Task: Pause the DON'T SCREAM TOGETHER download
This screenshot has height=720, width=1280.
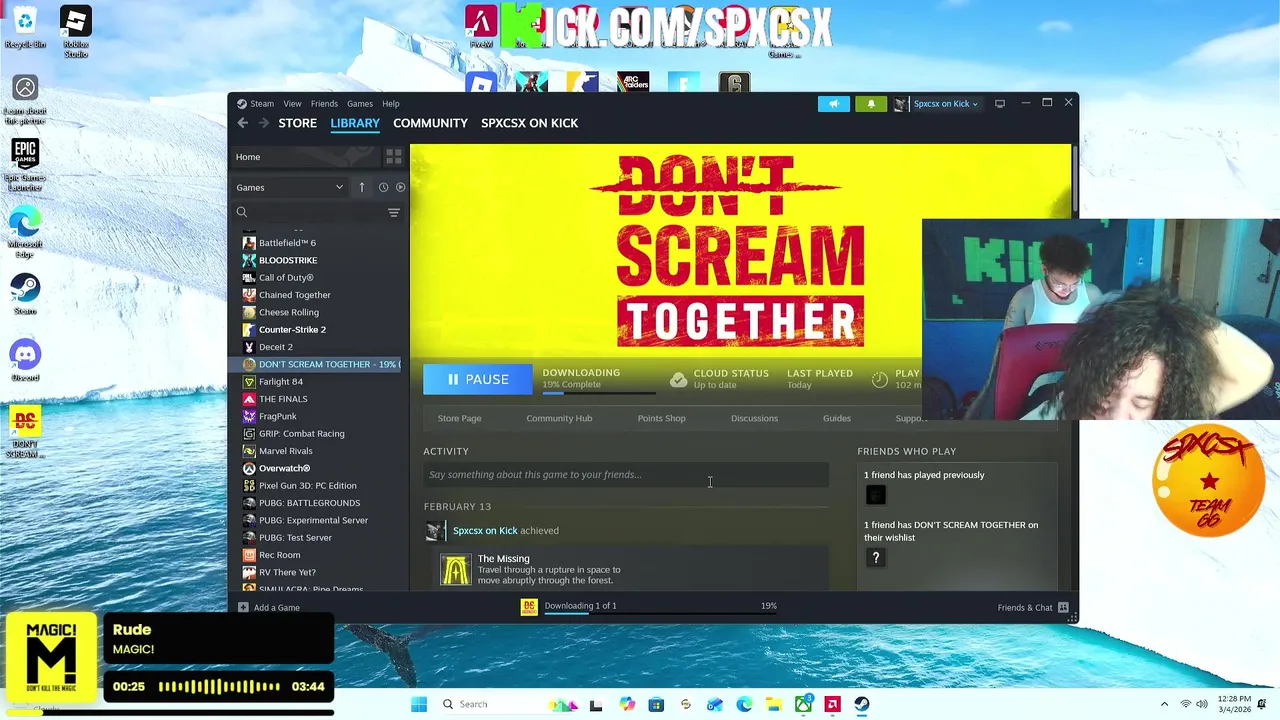Action: 478,379
